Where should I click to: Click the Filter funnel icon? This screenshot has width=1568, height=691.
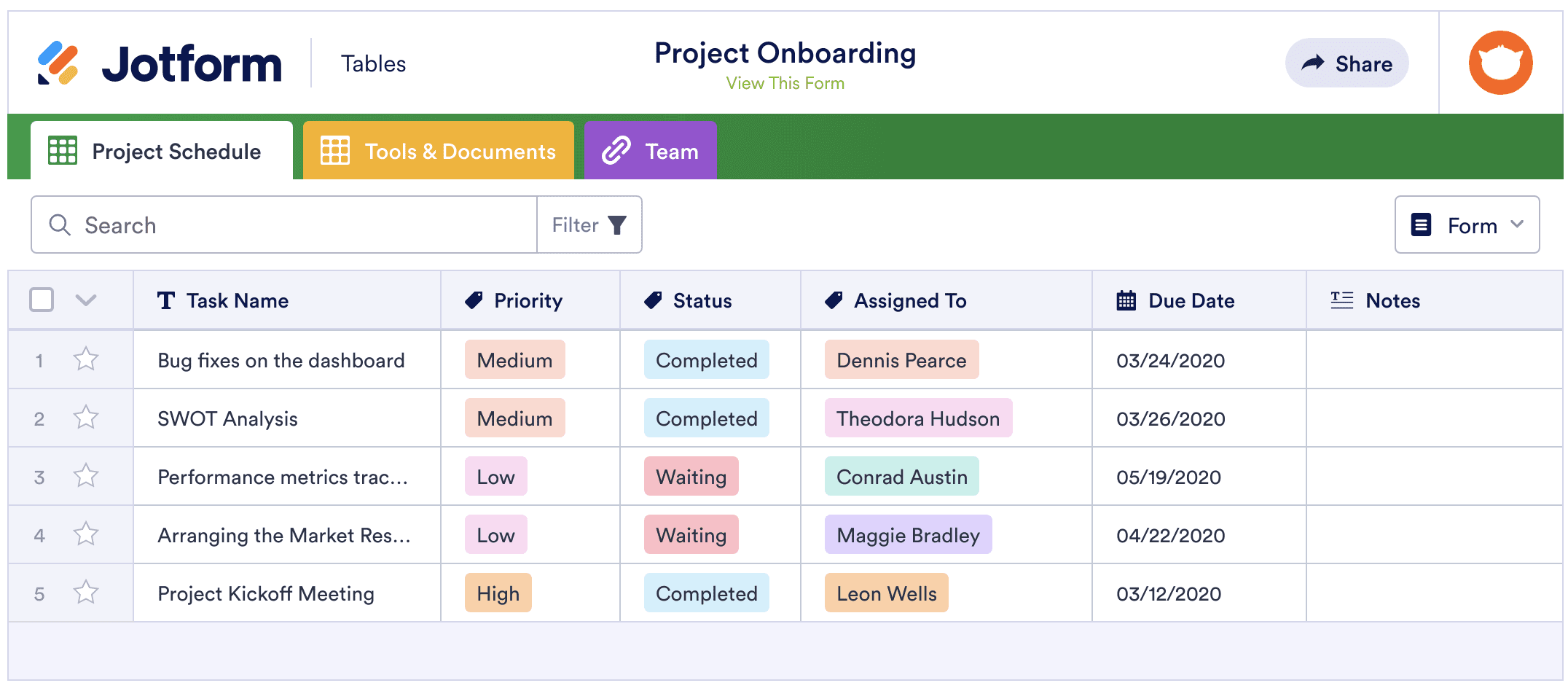tap(617, 225)
